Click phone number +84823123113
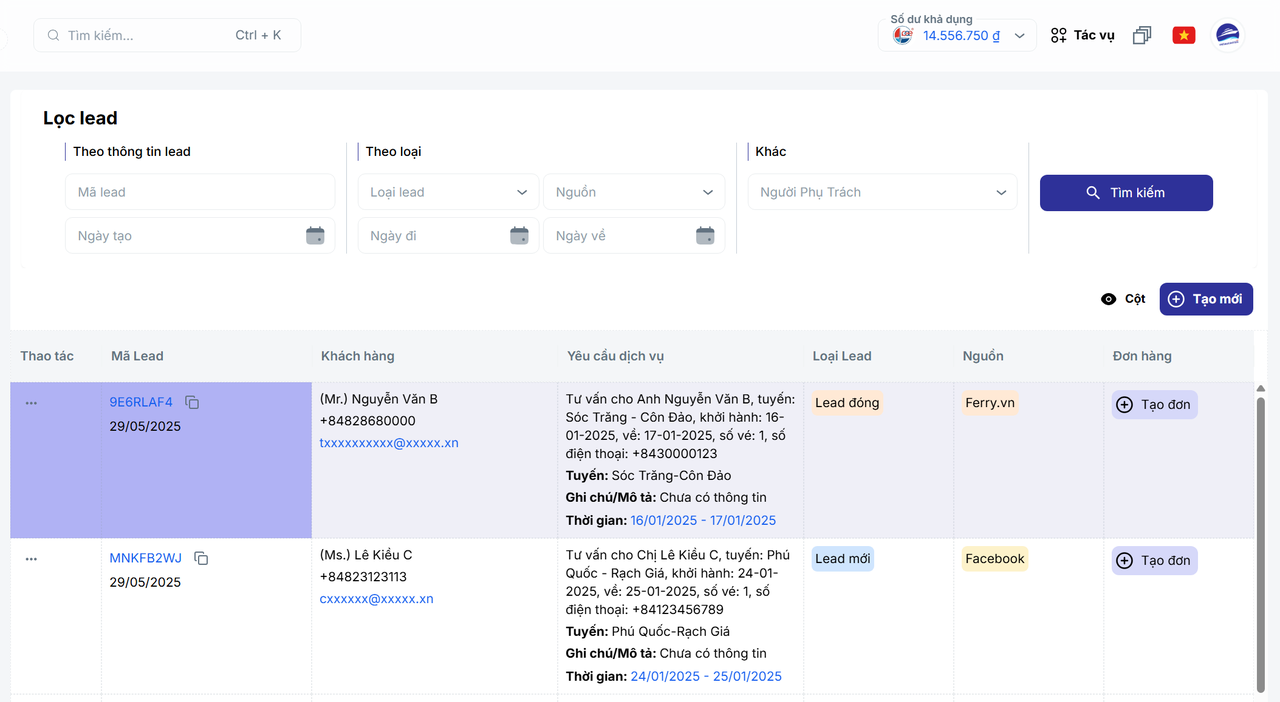This screenshot has height=702, width=1280. [x=363, y=577]
